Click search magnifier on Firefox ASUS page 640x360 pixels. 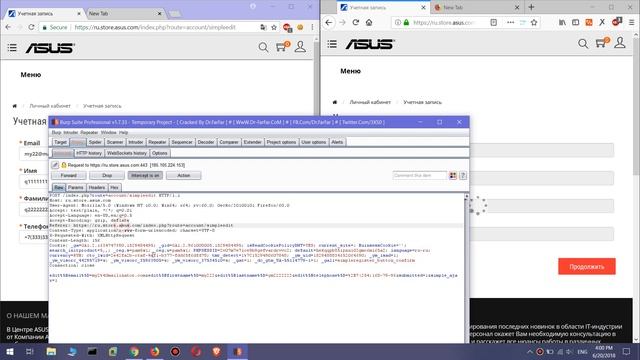point(583,43)
